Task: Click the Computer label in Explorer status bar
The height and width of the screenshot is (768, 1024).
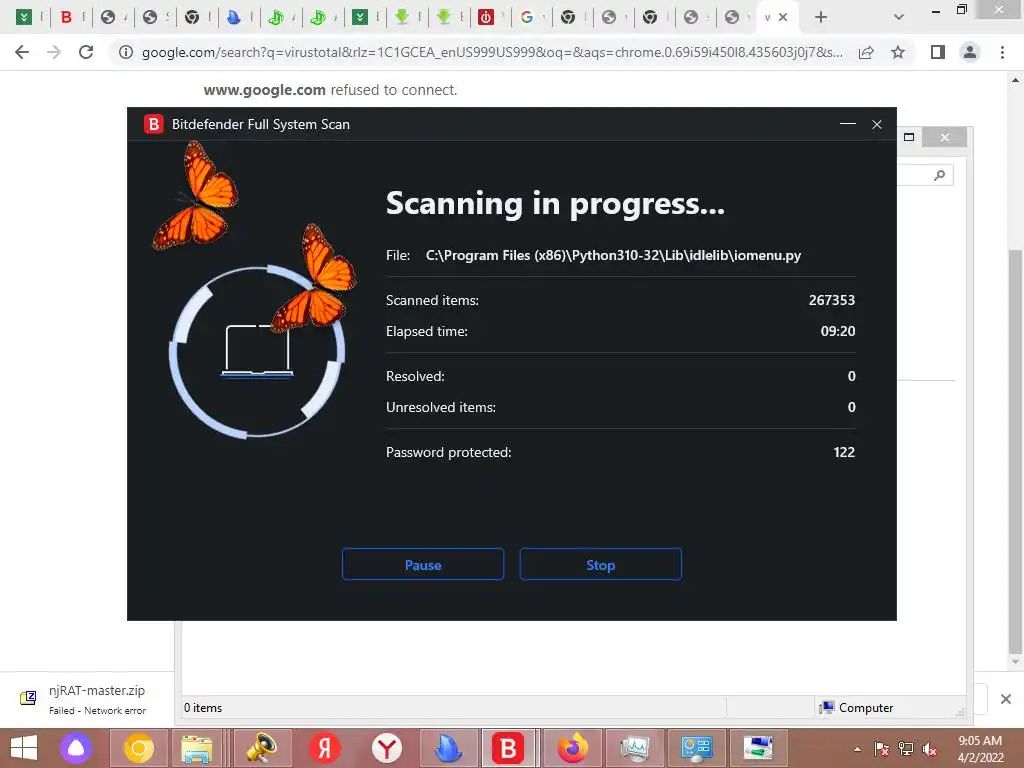Action: [x=865, y=707]
